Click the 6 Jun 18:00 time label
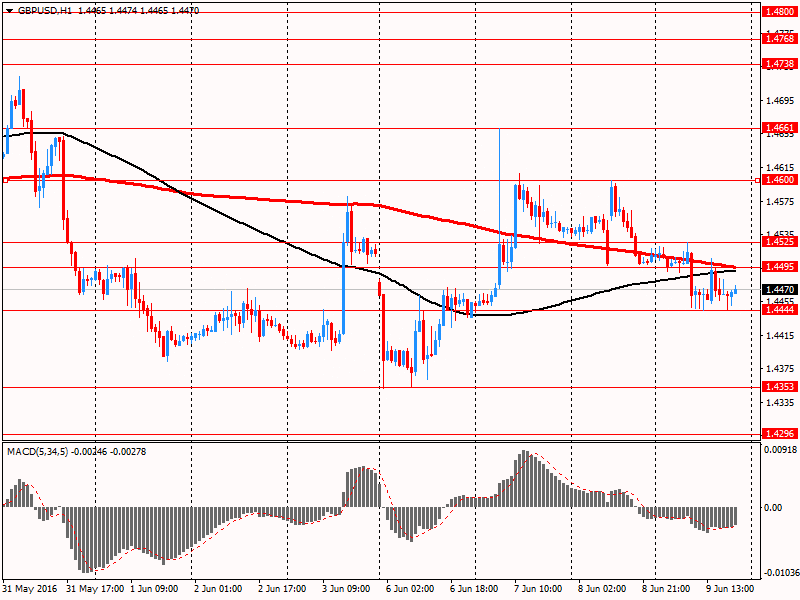This screenshot has width=800, height=600. [474, 589]
